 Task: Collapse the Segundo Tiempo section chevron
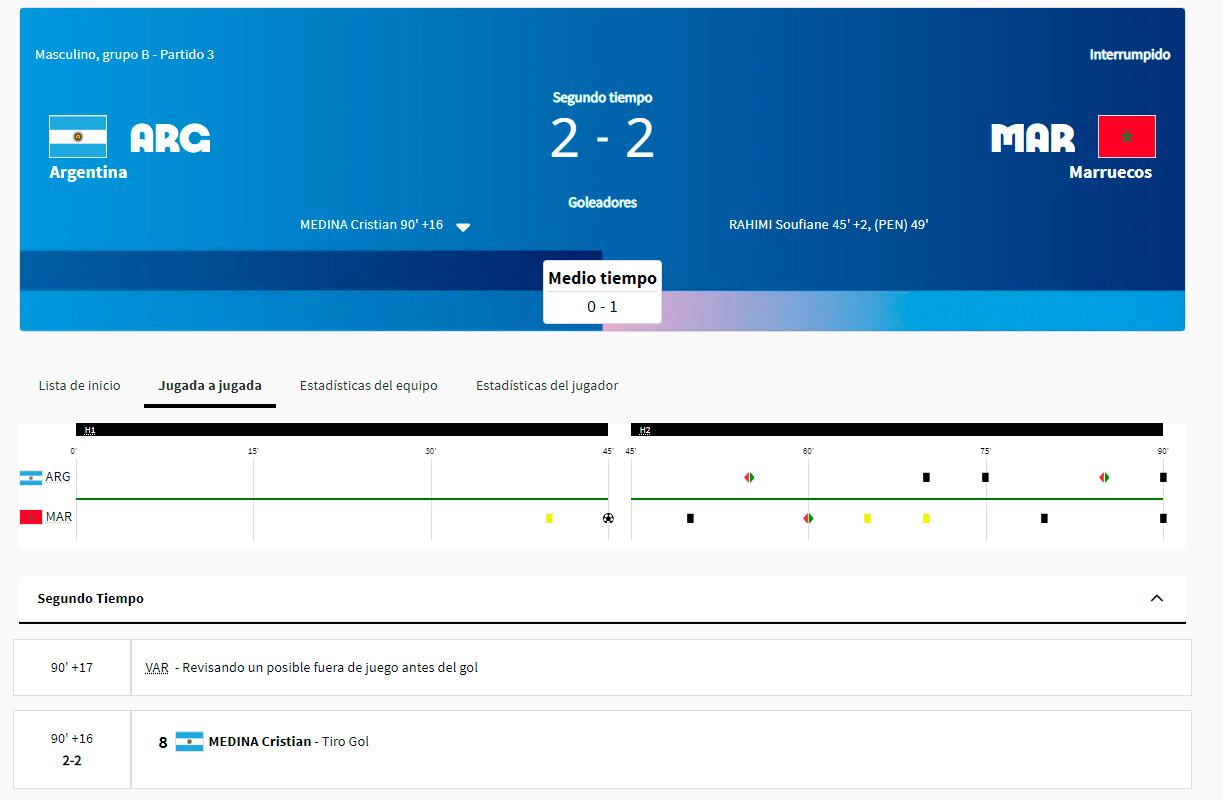click(x=1157, y=598)
